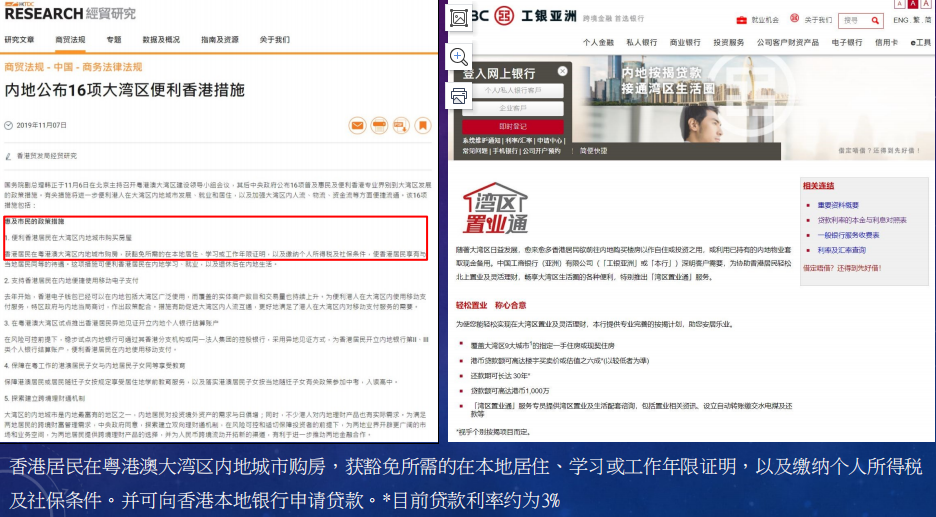
Task: Open the e工具 menu
Action: coord(921,42)
